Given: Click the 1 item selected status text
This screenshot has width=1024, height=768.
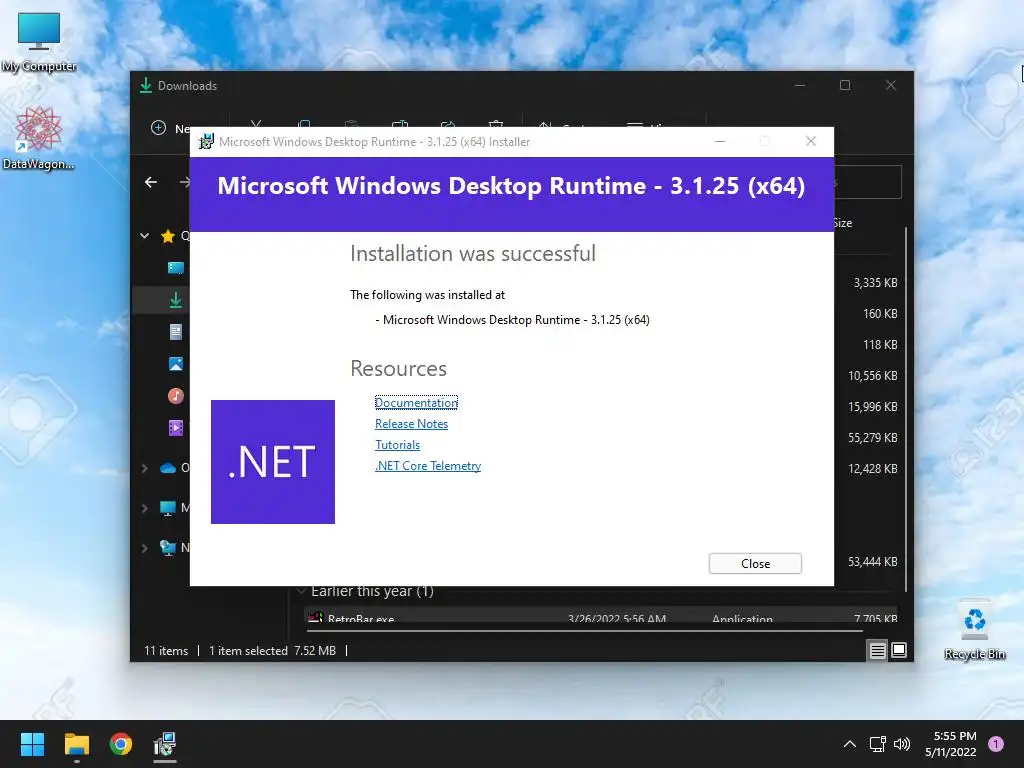Looking at the screenshot, I should [x=248, y=650].
